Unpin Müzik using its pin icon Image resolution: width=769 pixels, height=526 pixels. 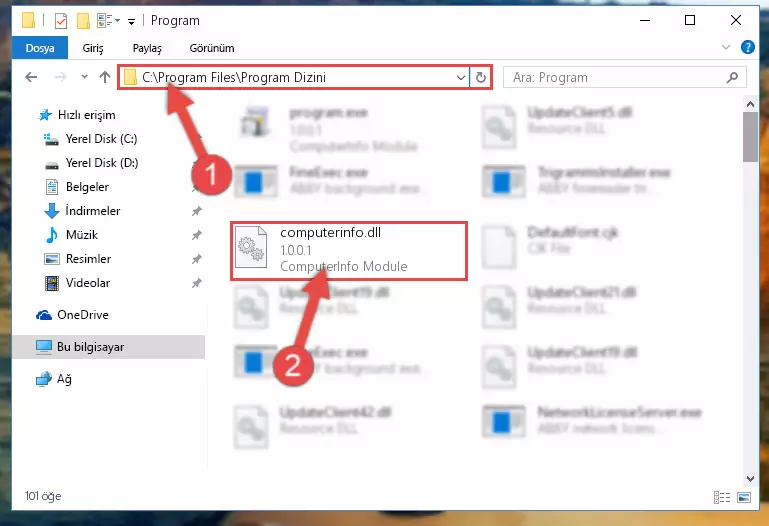point(196,235)
